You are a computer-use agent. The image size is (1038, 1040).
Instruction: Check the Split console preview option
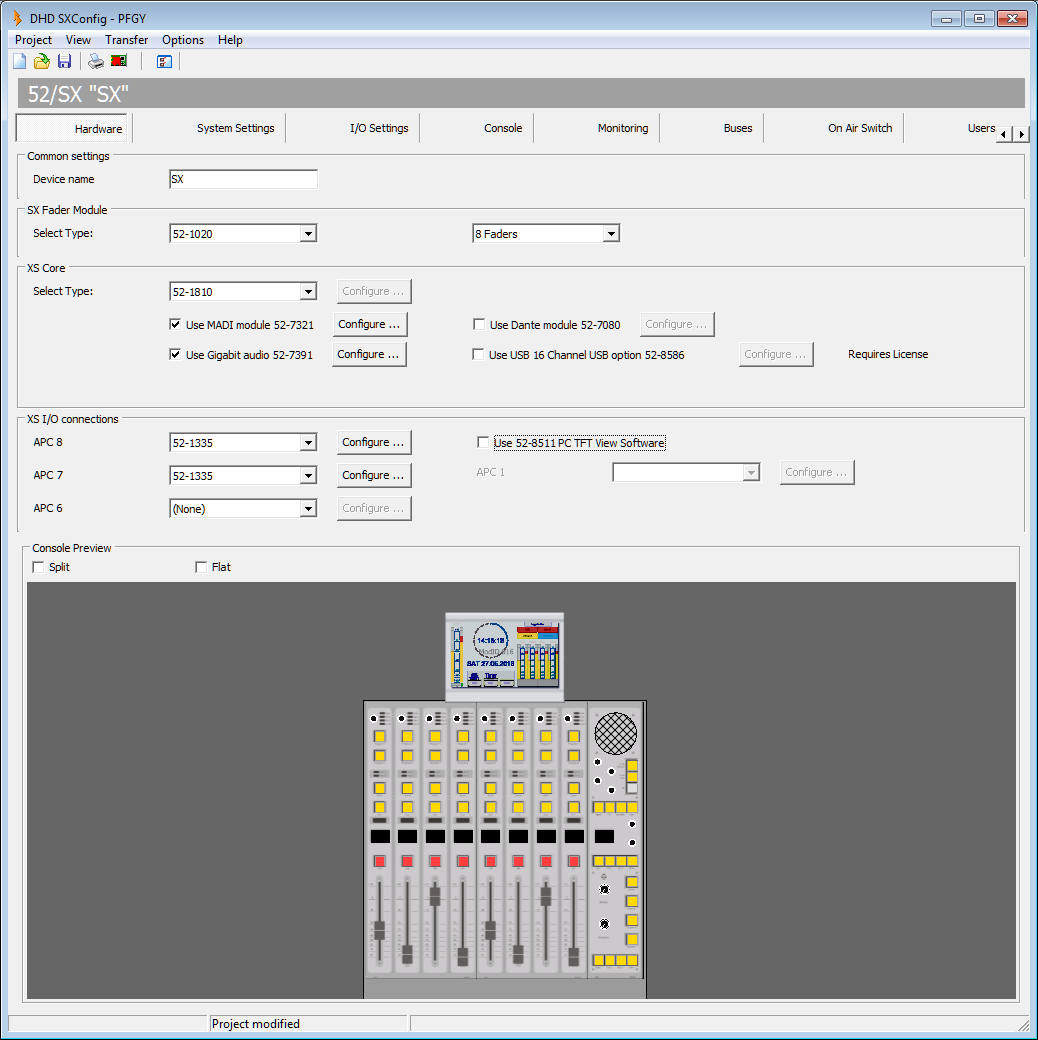point(38,567)
